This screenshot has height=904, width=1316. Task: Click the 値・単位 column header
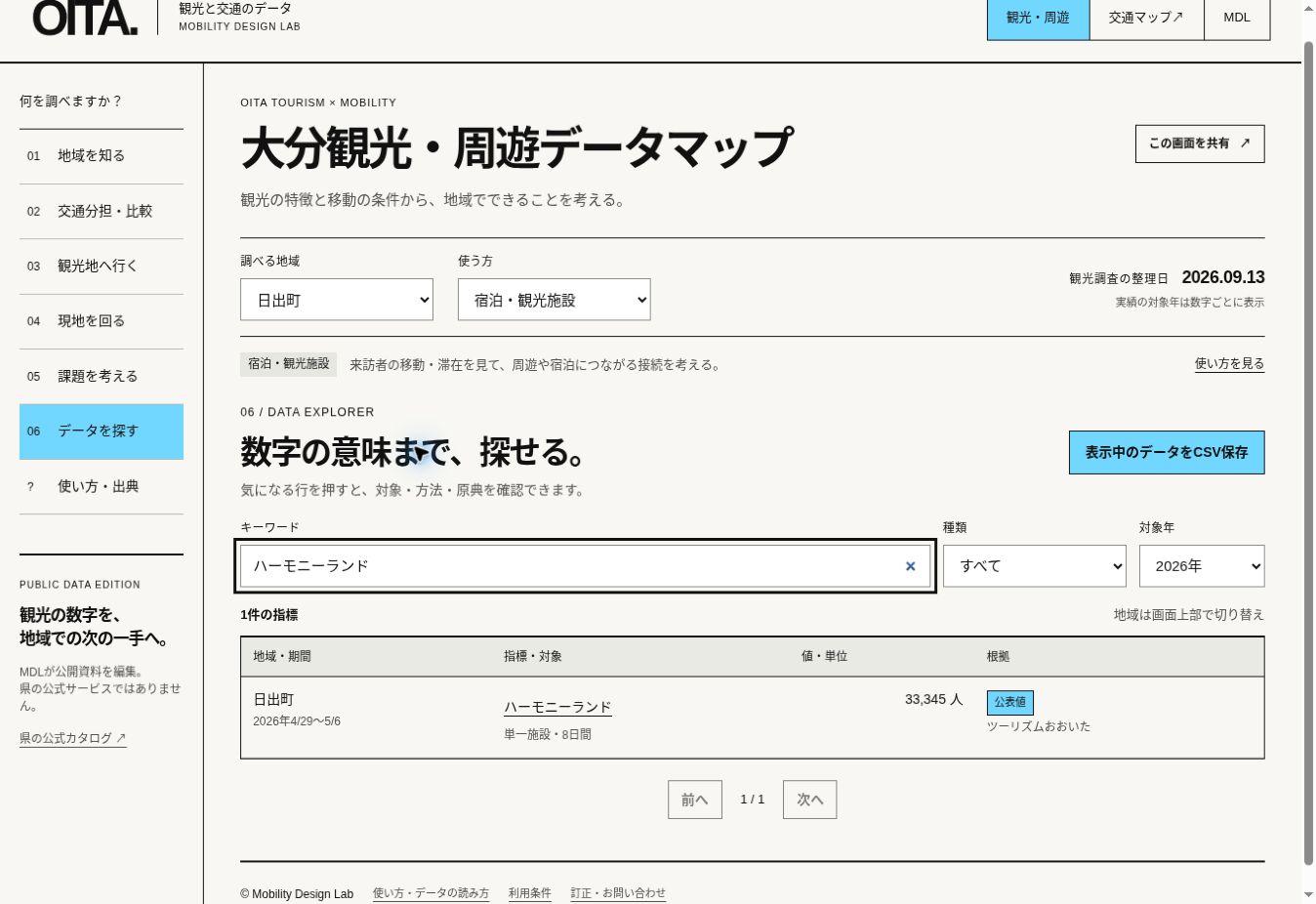824,657
